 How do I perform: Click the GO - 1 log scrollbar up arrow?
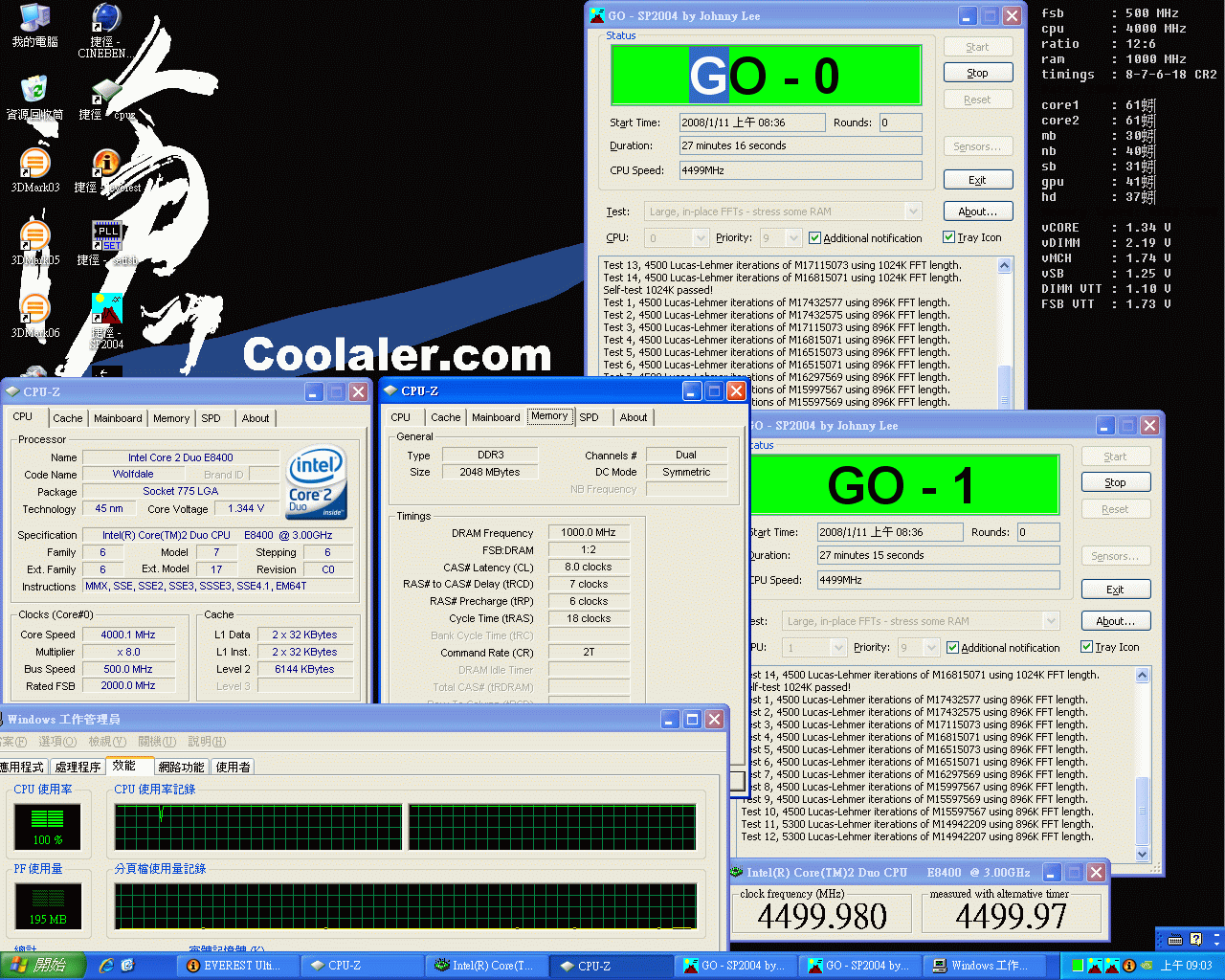1142,676
